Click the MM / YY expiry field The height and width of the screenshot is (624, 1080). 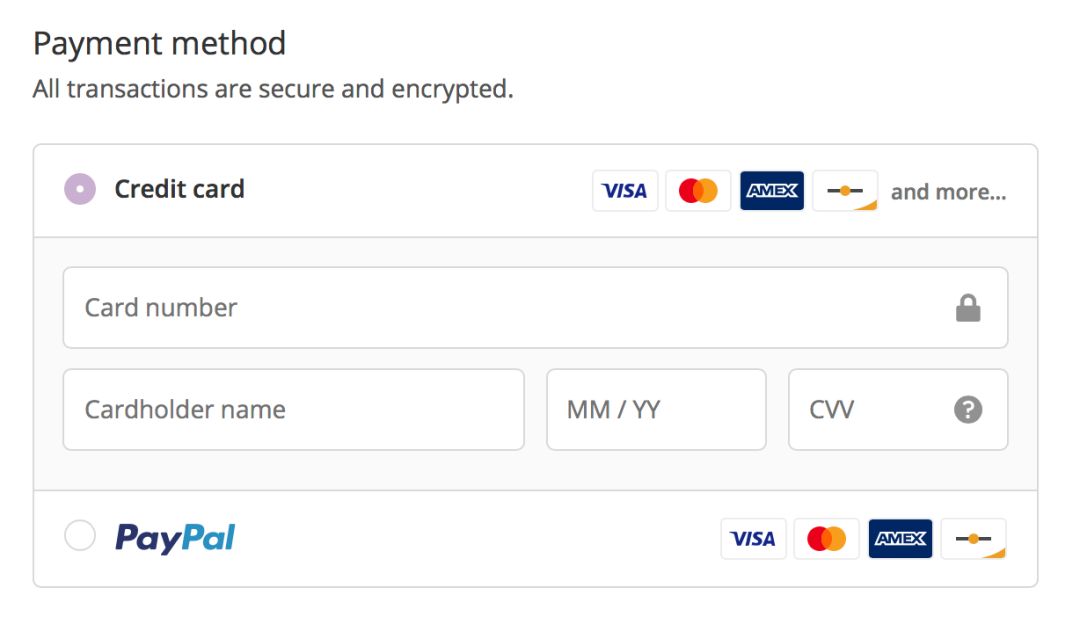click(655, 409)
